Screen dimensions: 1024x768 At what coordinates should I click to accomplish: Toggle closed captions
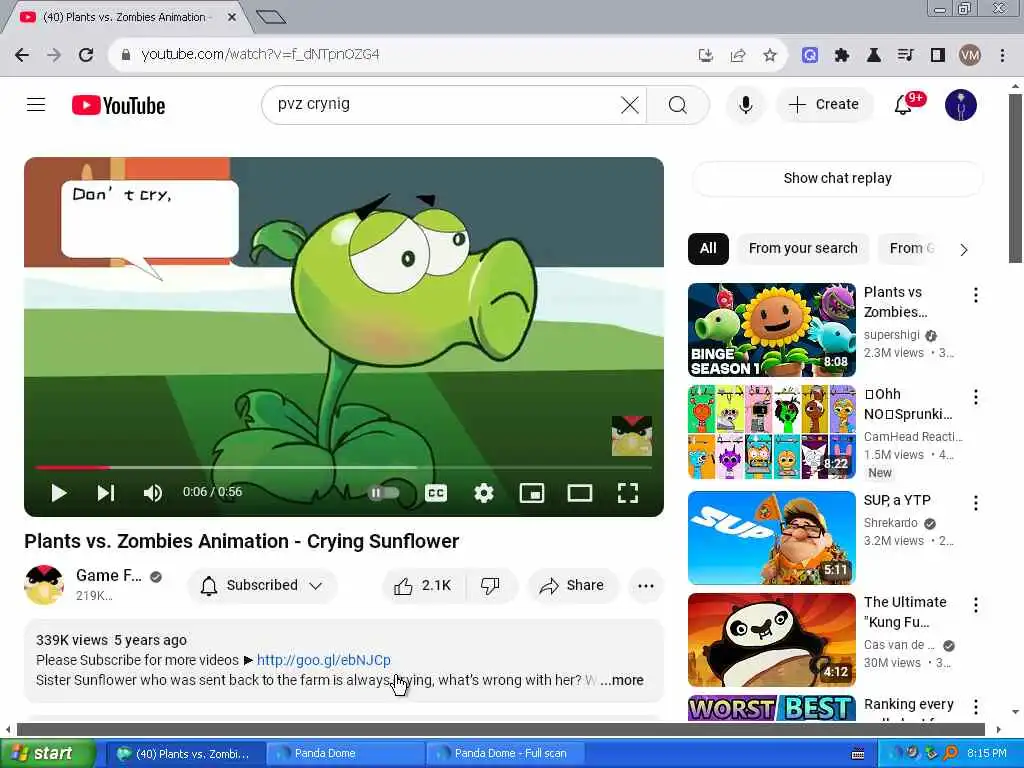[436, 493]
